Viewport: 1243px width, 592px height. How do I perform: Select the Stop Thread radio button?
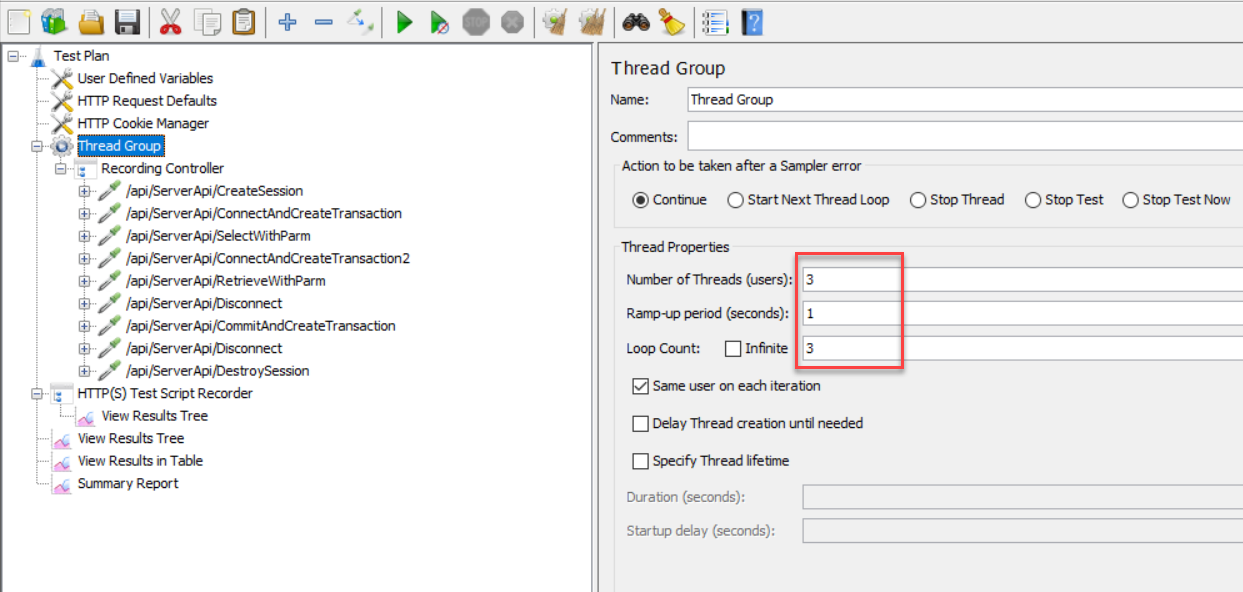[x=918, y=200]
